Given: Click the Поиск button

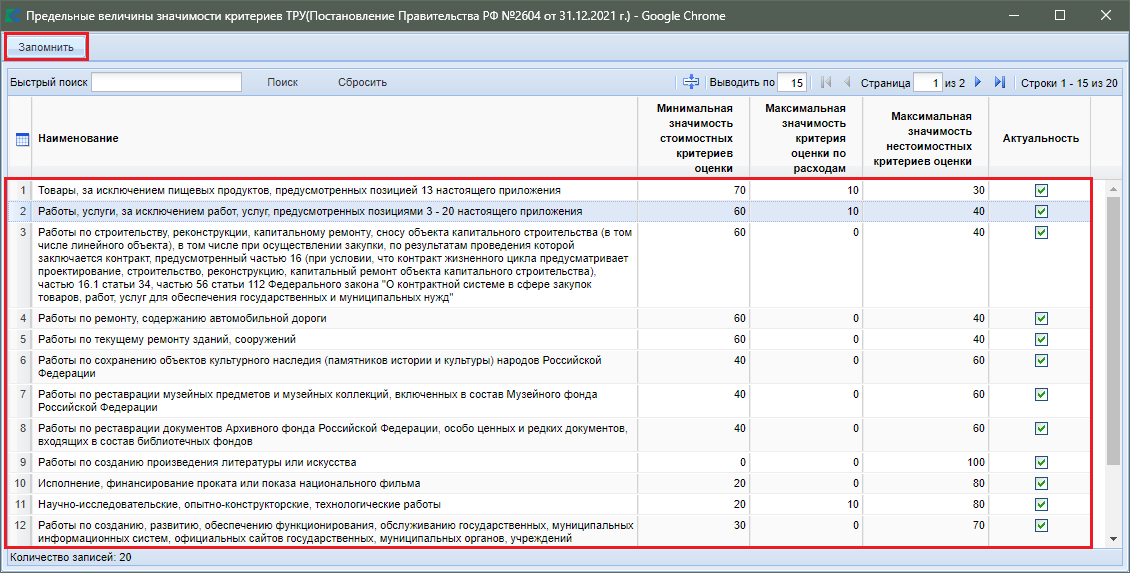Looking at the screenshot, I should click(x=282, y=82).
